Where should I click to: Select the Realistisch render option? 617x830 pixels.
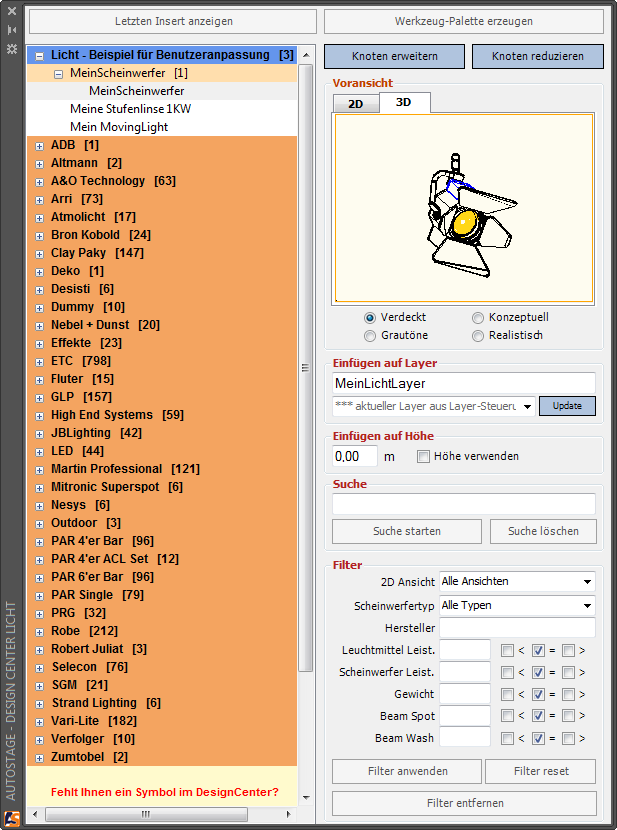pos(478,335)
